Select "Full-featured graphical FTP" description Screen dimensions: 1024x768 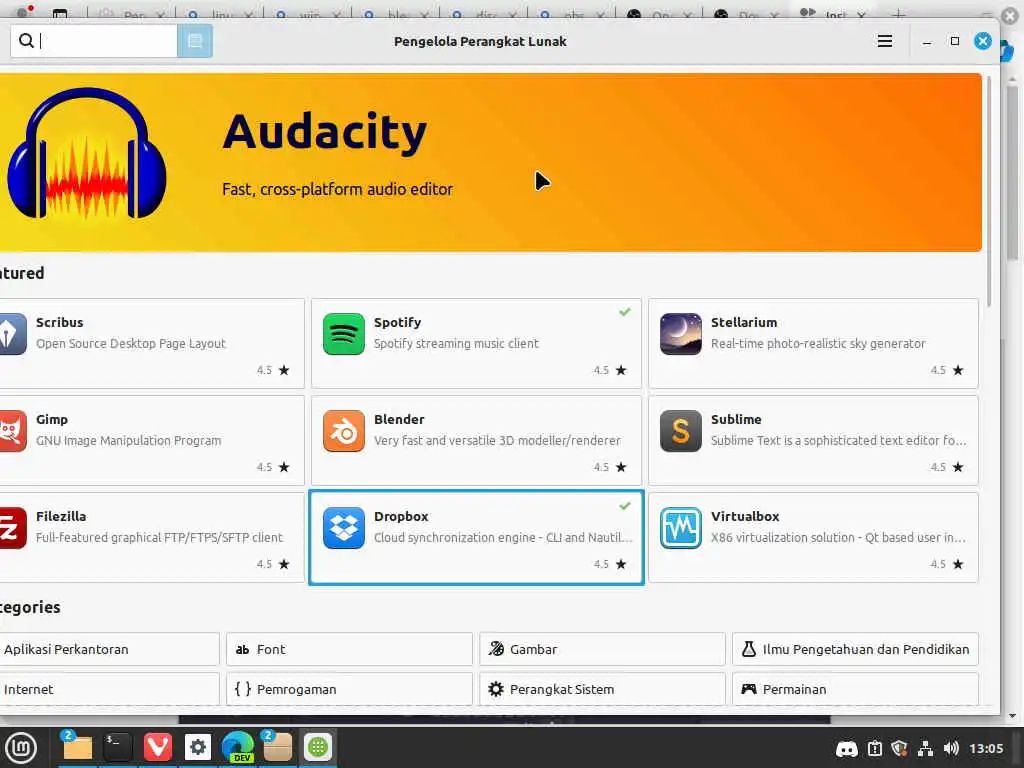pyautogui.click(x=159, y=537)
